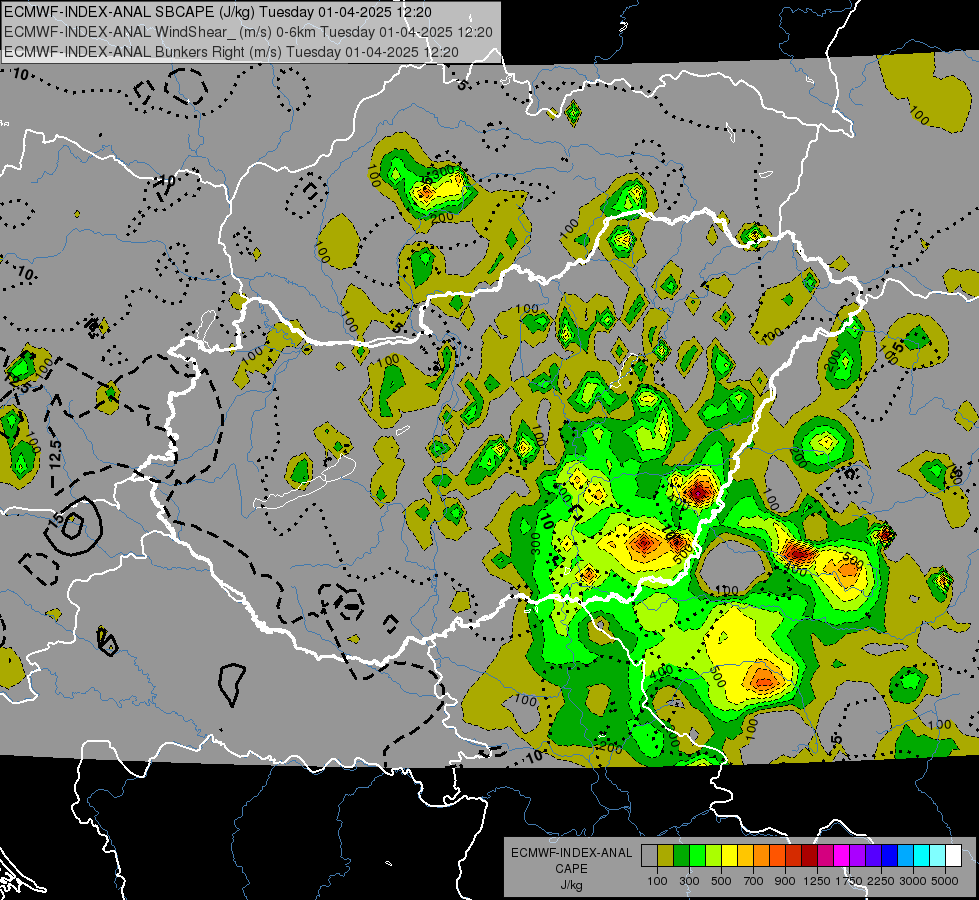This screenshot has height=900, width=979.
Task: Select the dark green legend swatch before 300
Action: [682, 855]
